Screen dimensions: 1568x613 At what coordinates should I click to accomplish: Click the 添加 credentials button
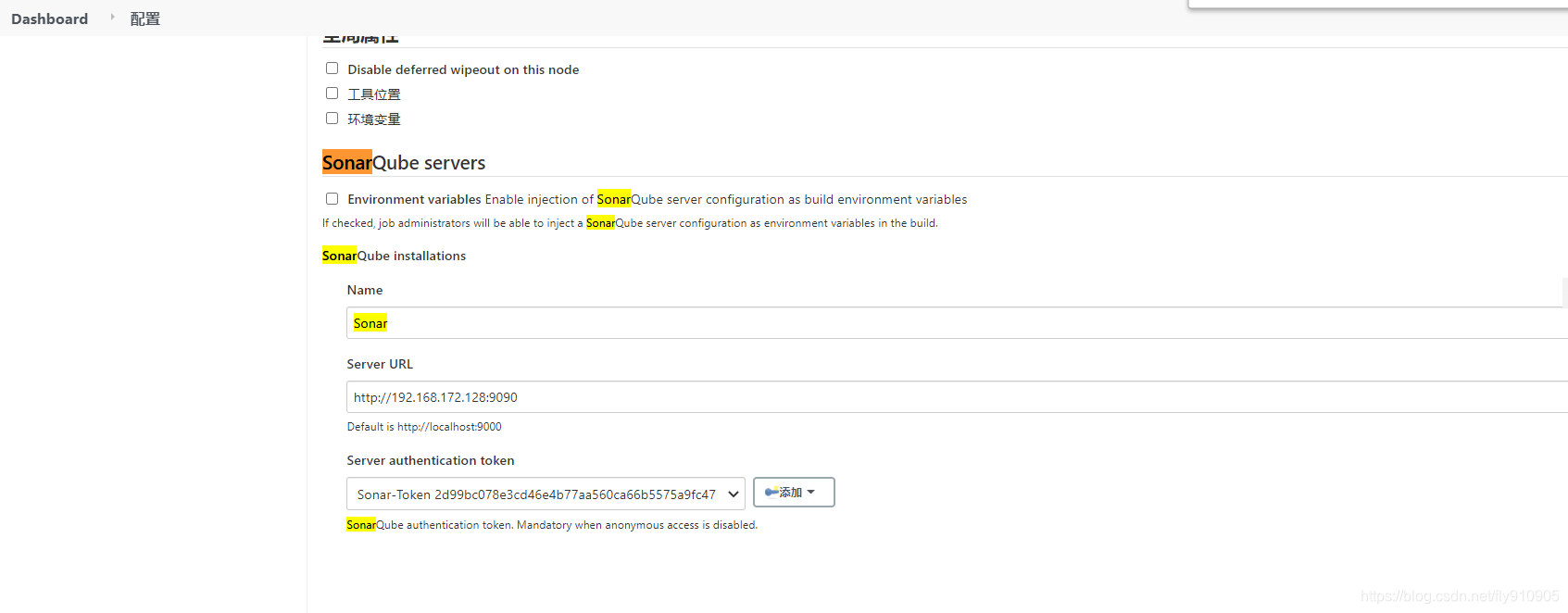(x=792, y=493)
